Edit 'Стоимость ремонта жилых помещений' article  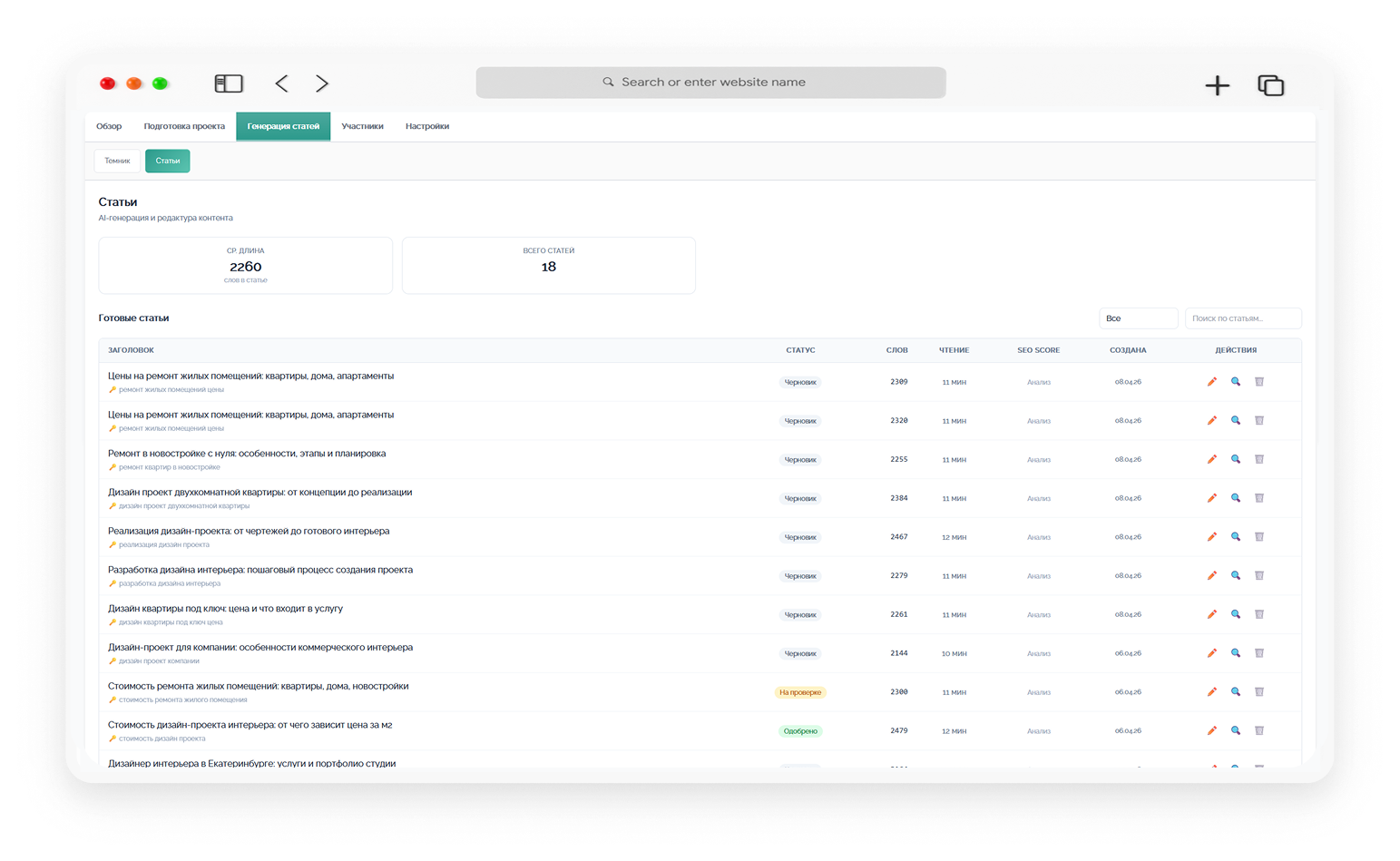1211,692
